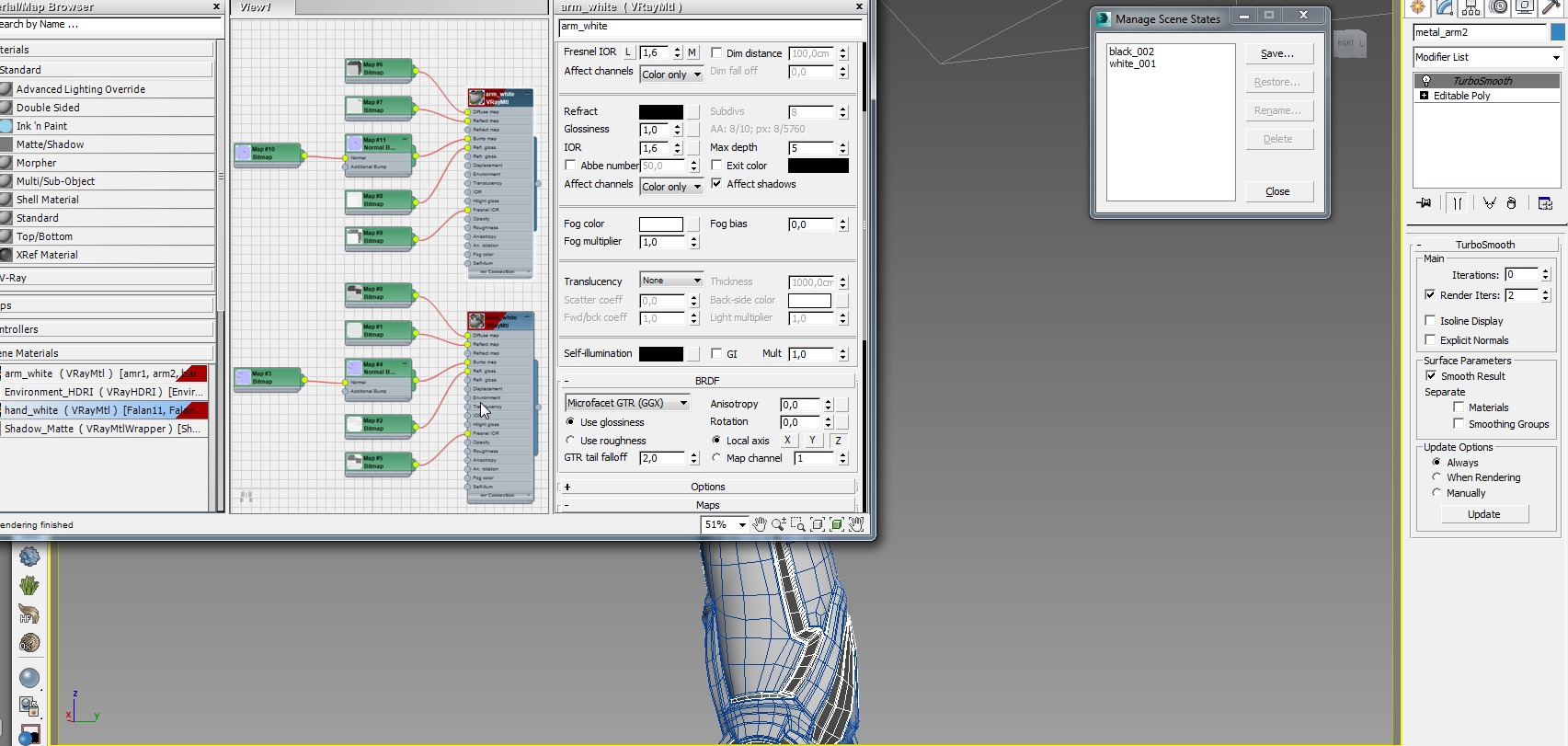Select the Pan hand tool in material editor
This screenshot has width=1568, height=746.
click(x=760, y=524)
